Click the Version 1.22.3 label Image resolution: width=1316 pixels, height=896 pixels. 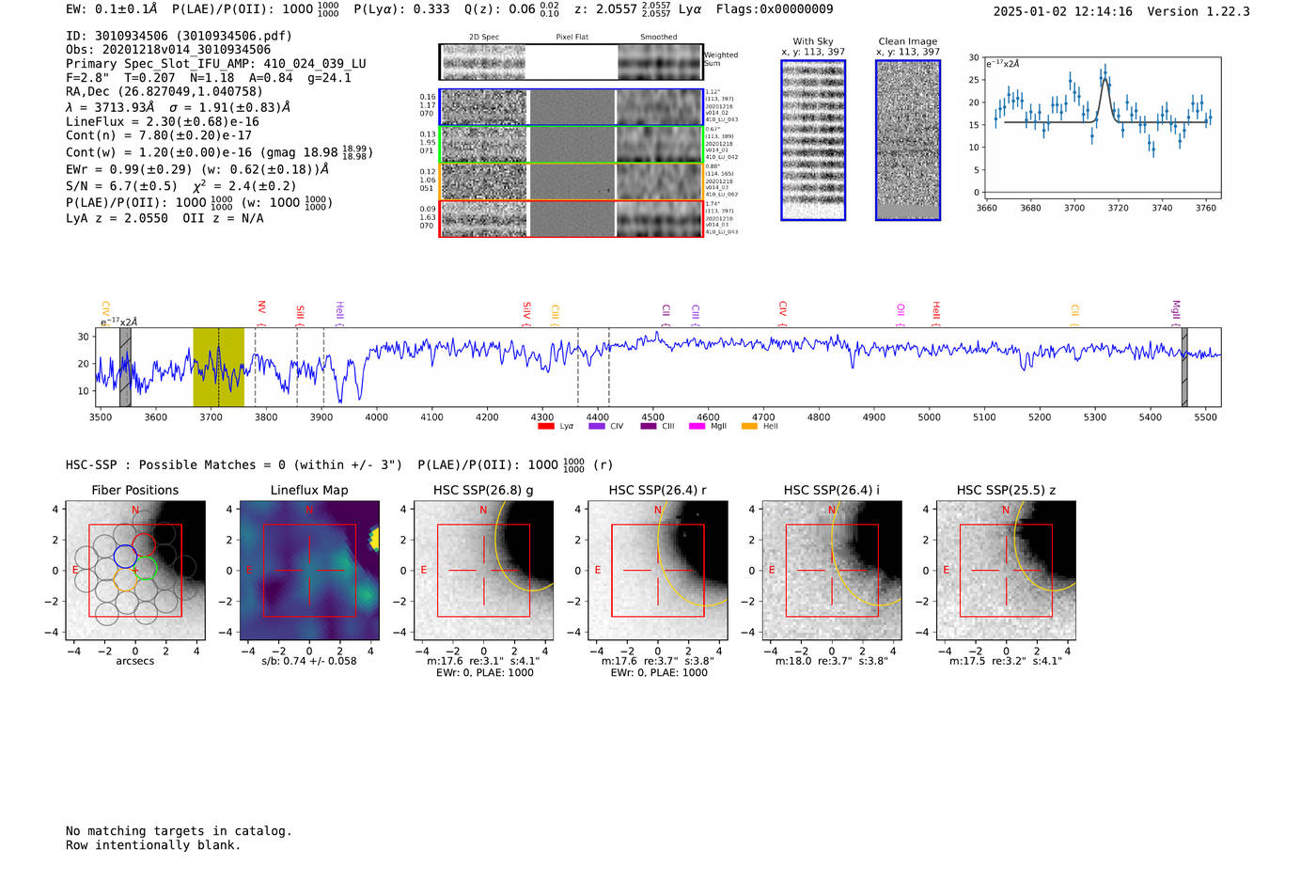(x=1198, y=11)
